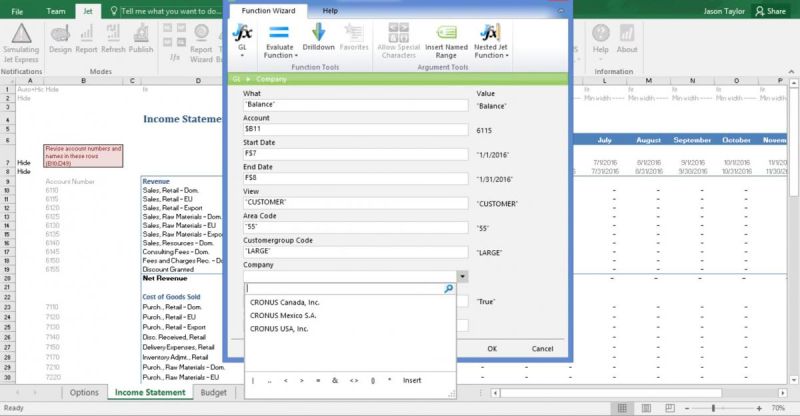Select CRONUS USA, Inc.
This screenshot has width=800, height=416.
point(279,329)
